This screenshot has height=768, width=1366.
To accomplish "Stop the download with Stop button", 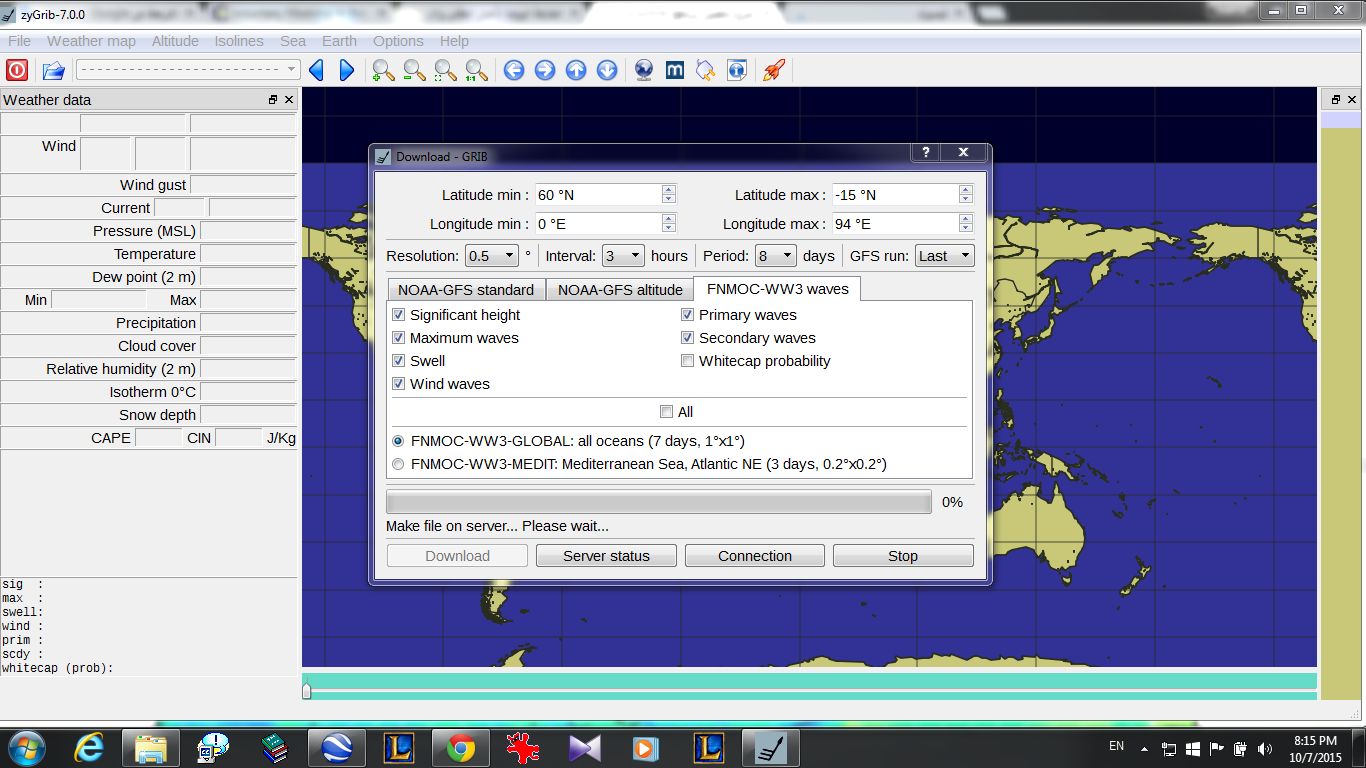I will [903, 556].
